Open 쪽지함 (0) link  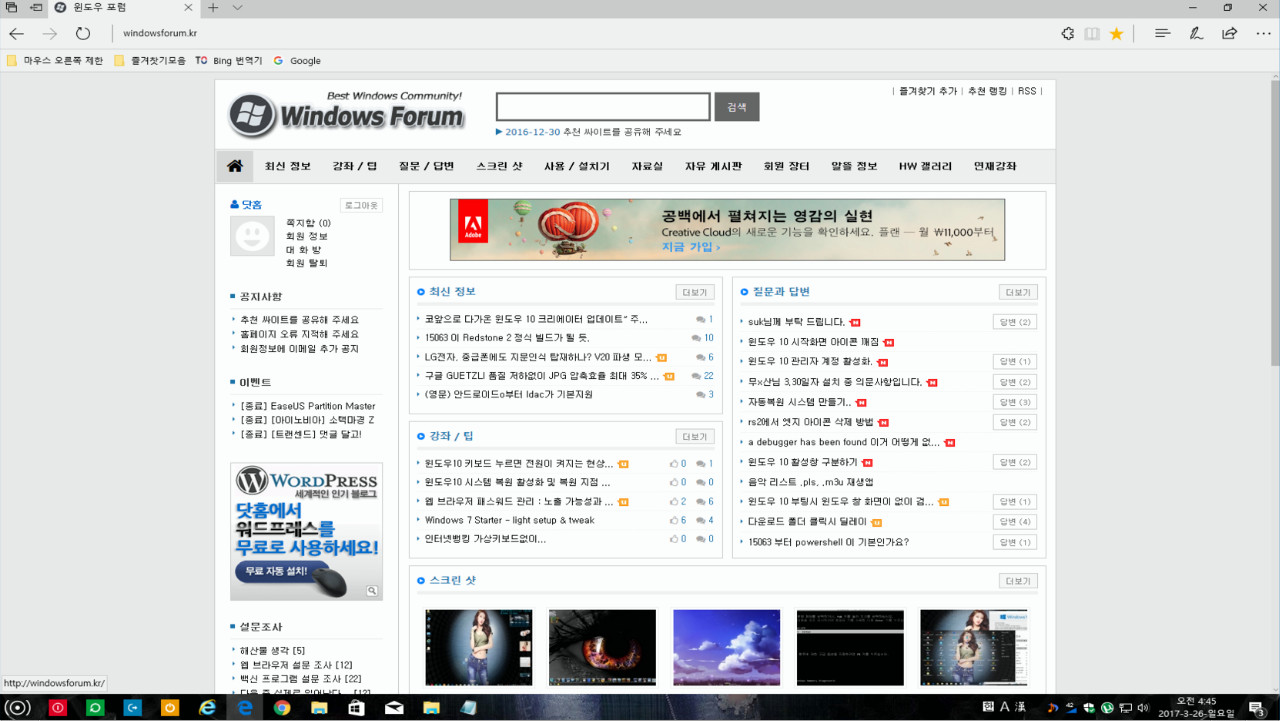point(308,223)
